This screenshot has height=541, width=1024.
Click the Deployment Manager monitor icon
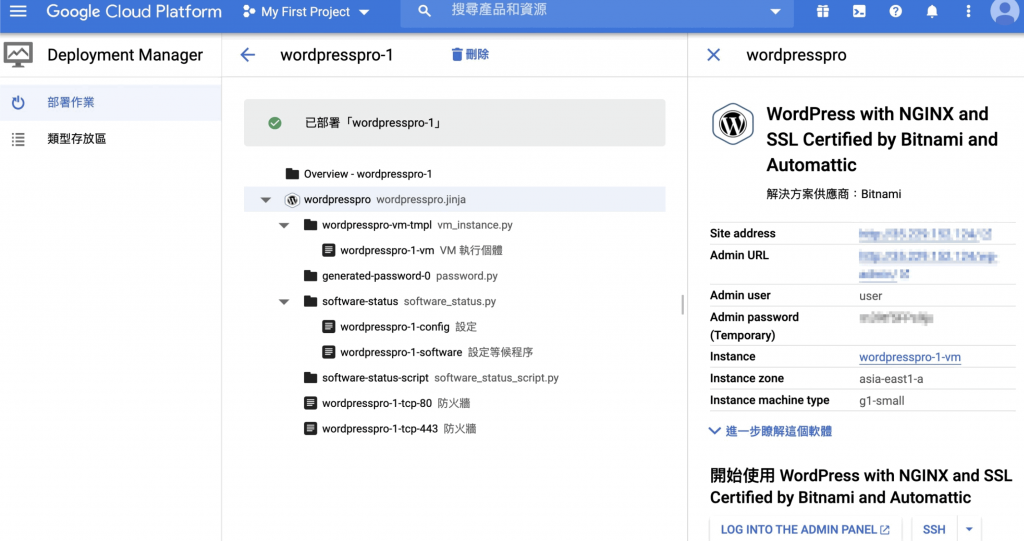point(18,55)
